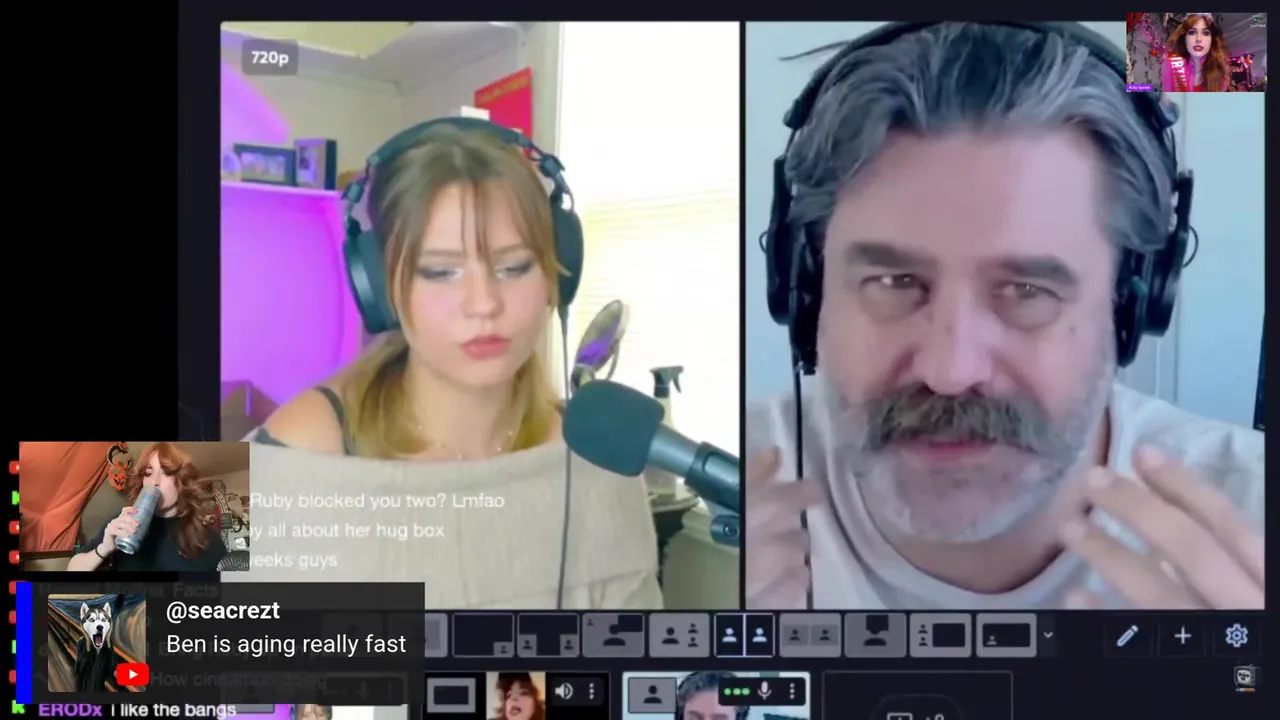Screen dimensions: 1280x720
Task: Add a new layout with the plus icon
Action: [x=1182, y=636]
